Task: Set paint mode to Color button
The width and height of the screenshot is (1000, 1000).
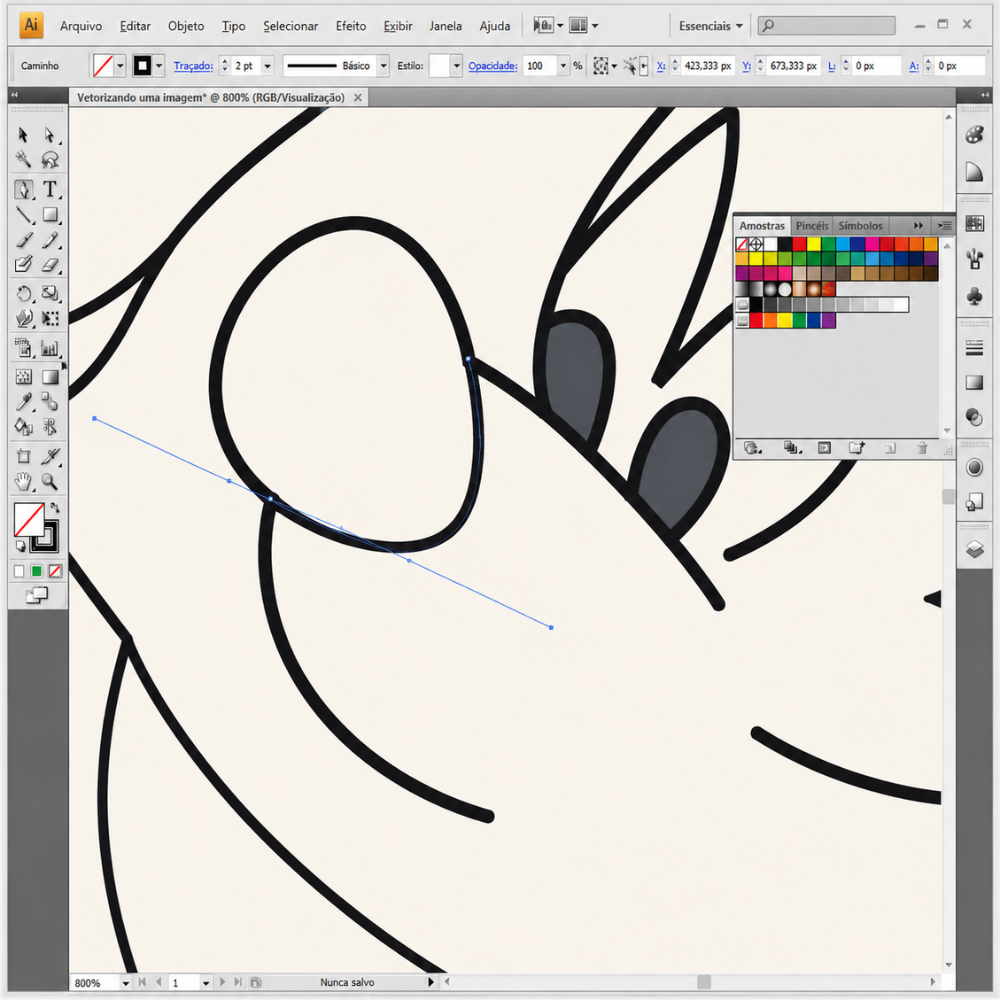Action: coord(19,571)
